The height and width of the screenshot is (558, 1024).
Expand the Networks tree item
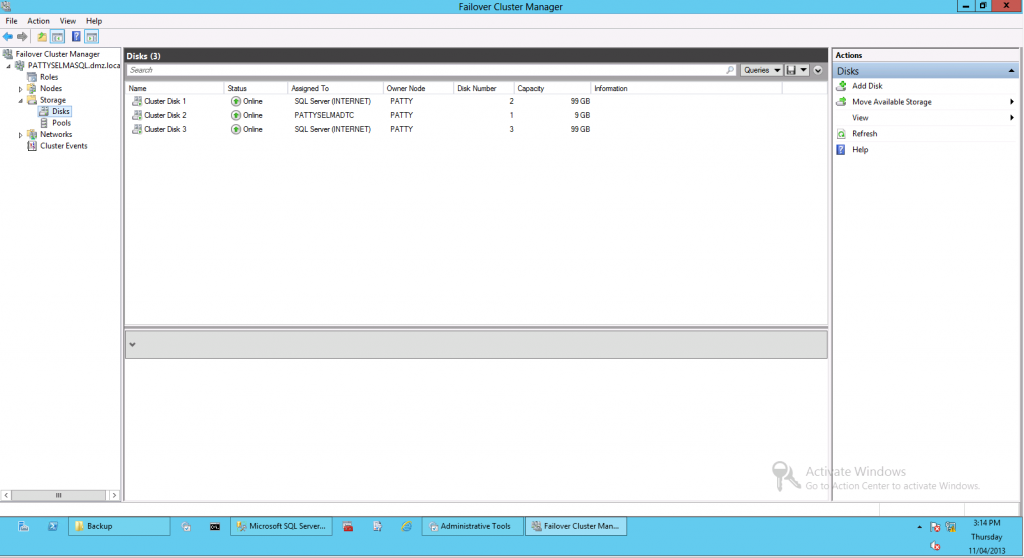[20, 135]
